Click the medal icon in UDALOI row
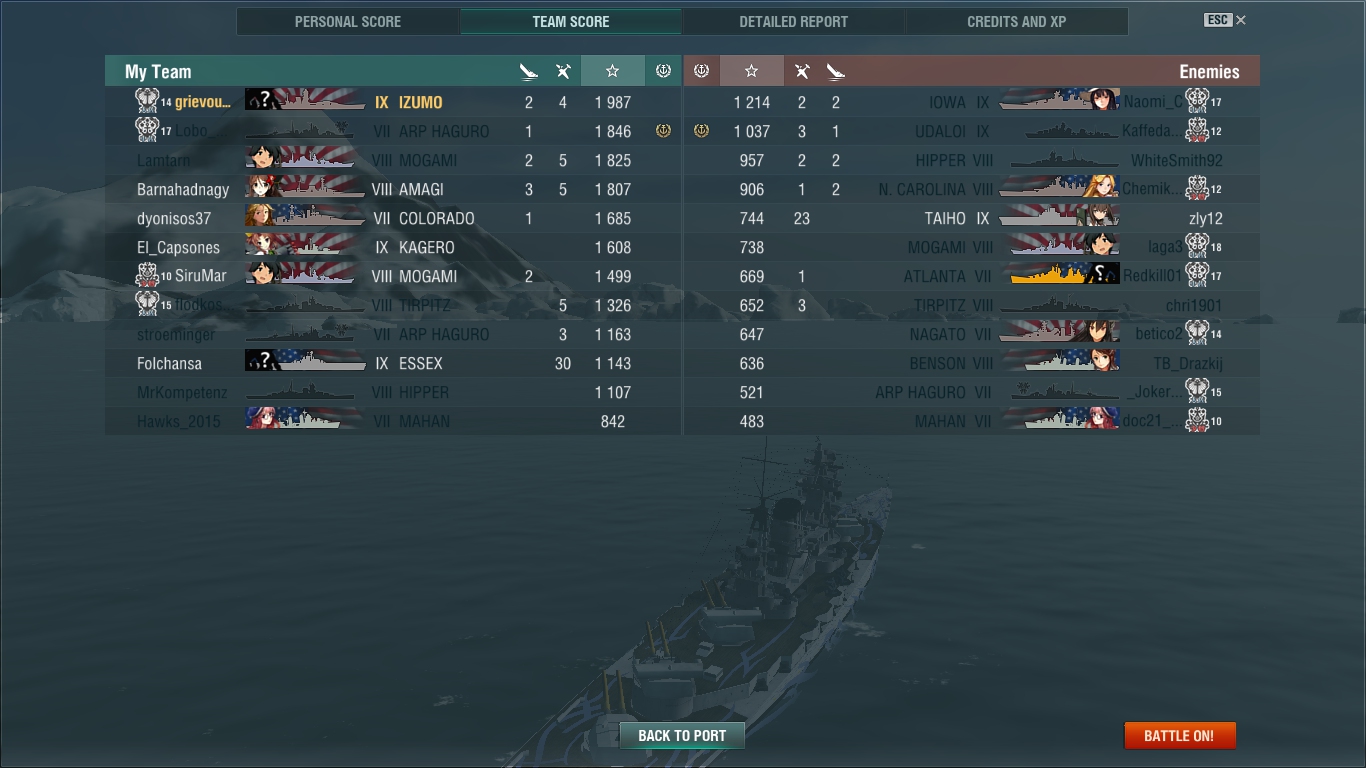The image size is (1366, 768). [701, 131]
